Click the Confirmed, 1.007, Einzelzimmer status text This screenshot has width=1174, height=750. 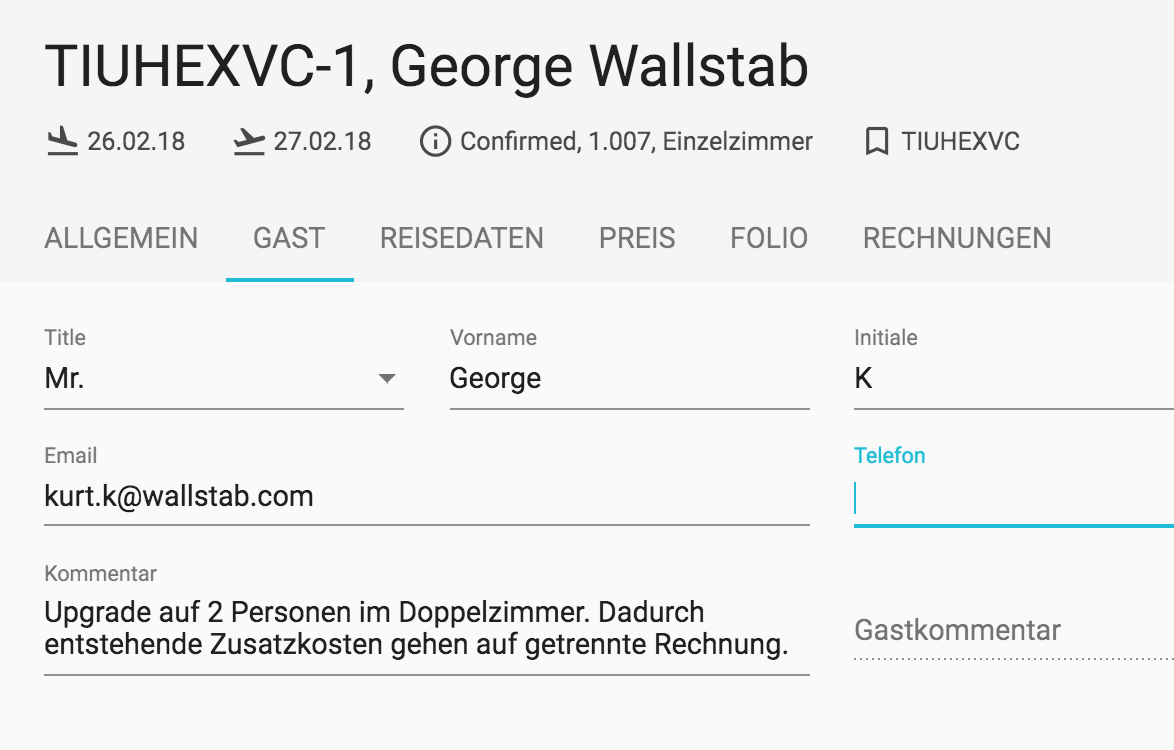pyautogui.click(x=636, y=141)
